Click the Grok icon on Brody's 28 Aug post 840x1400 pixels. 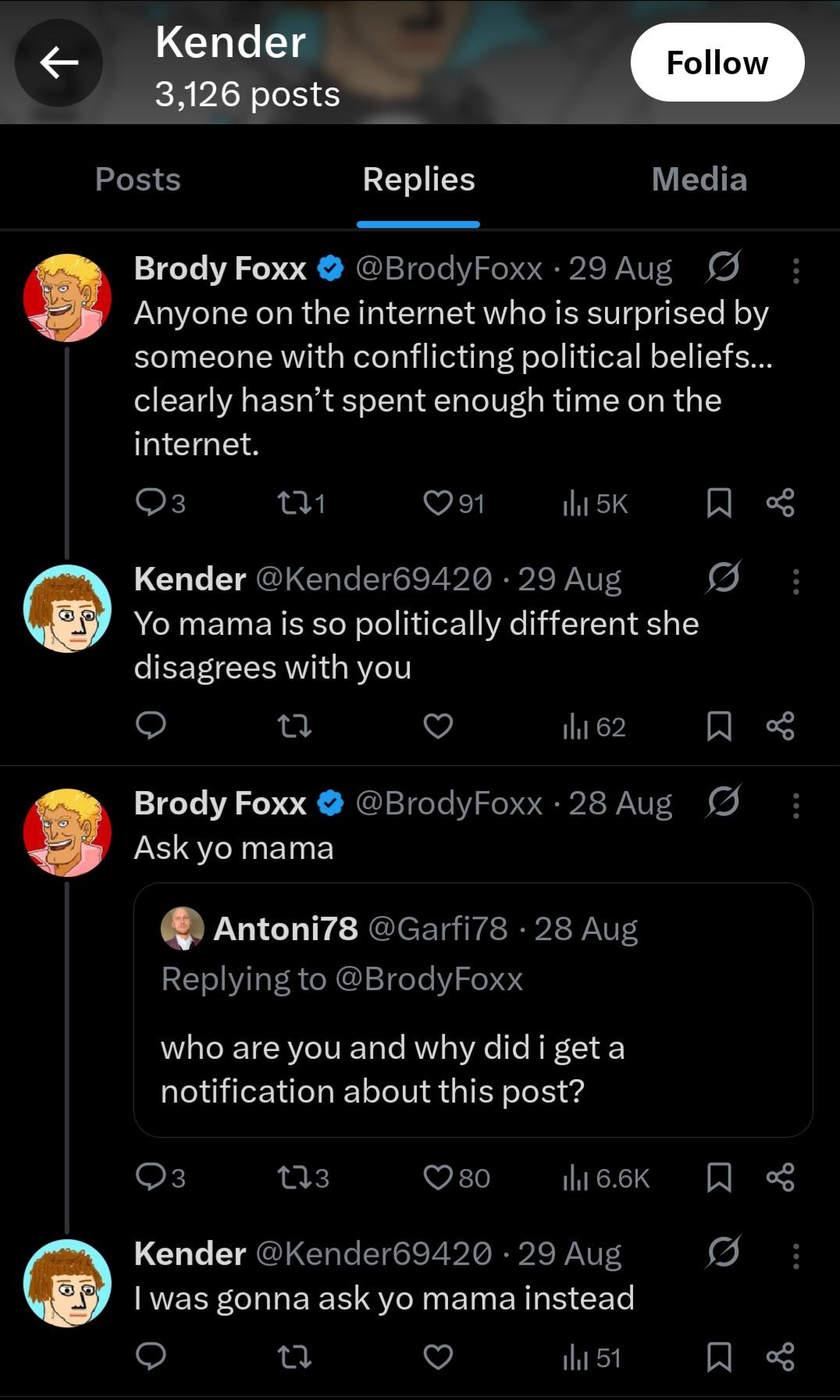point(723,802)
